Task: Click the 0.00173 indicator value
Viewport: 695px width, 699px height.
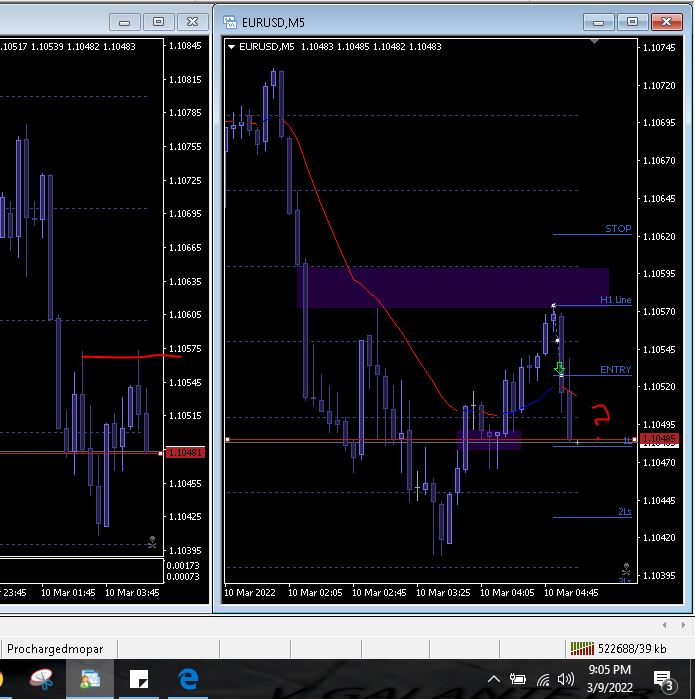Action: [x=183, y=566]
